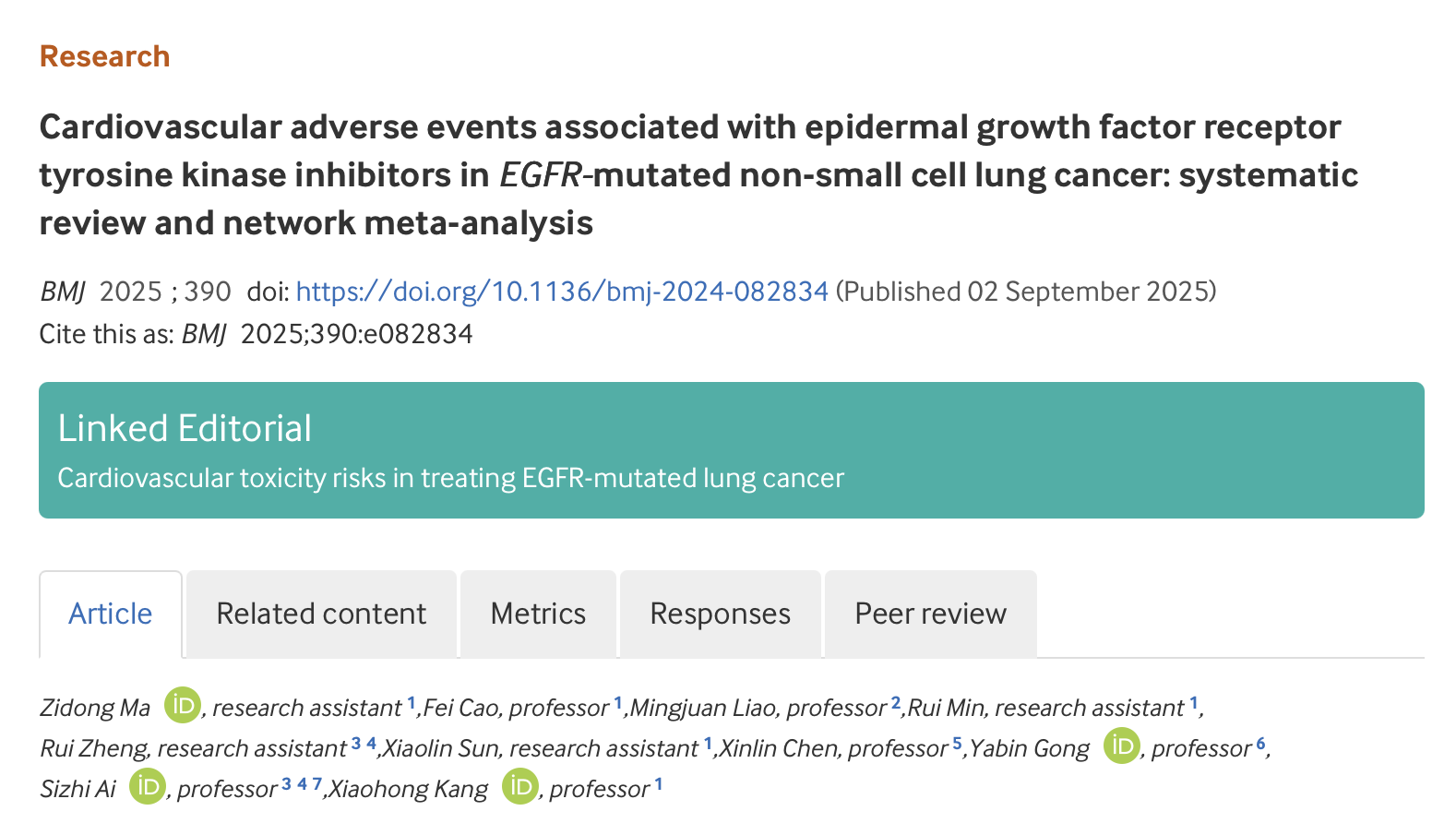Click affiliation 7 after Sizhi Ai
The height and width of the screenshot is (823, 1456).
pos(316,783)
